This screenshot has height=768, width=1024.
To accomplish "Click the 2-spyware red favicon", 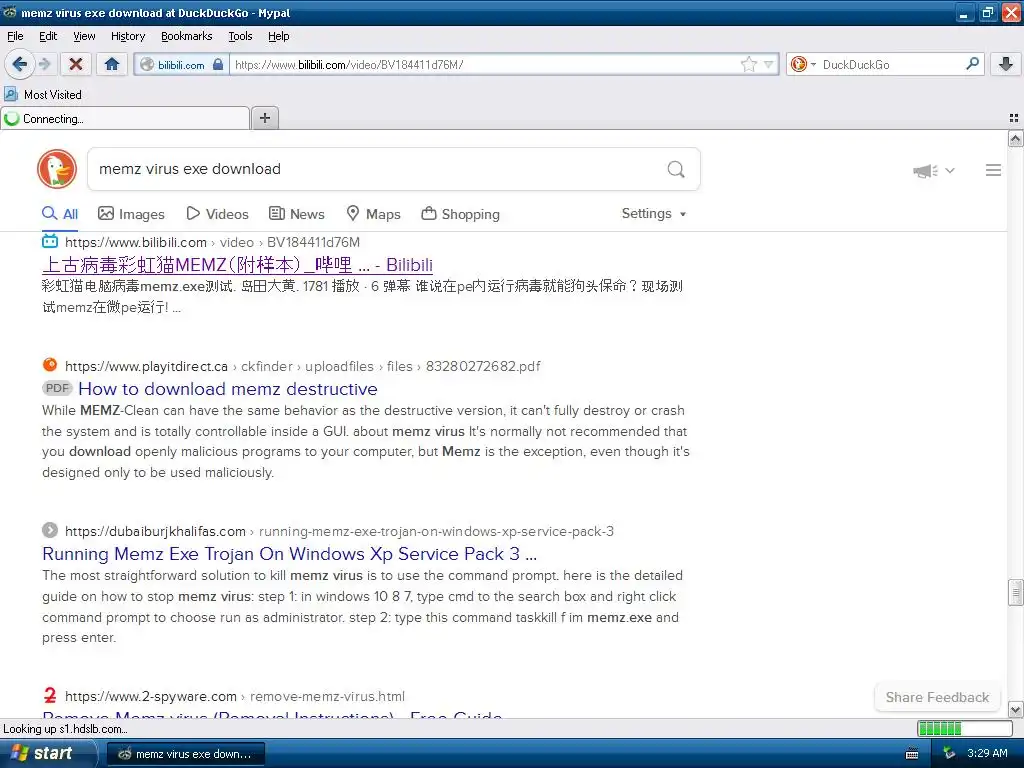I will [x=50, y=696].
